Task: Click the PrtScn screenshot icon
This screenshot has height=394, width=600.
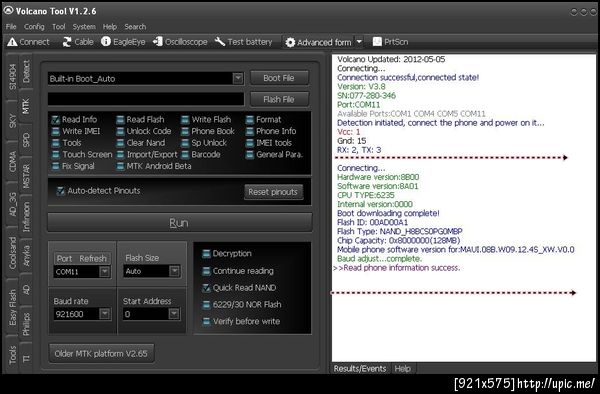Action: [377, 42]
